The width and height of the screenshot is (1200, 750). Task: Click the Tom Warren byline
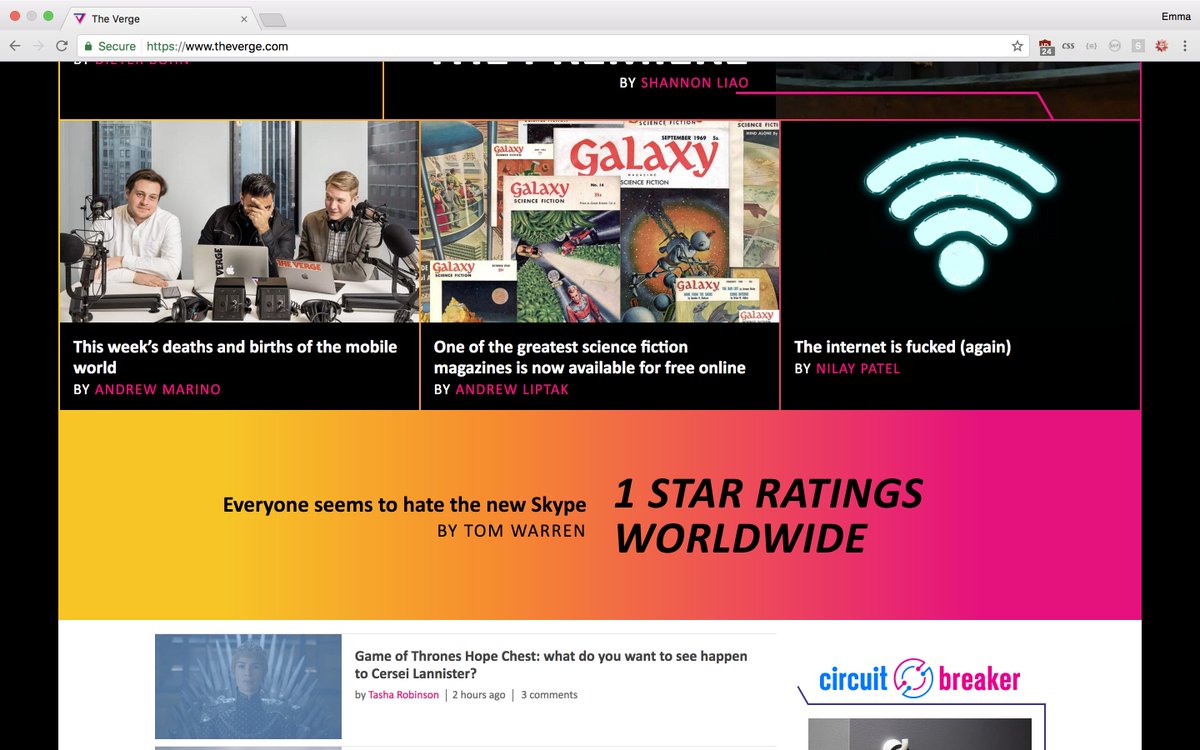tap(511, 530)
